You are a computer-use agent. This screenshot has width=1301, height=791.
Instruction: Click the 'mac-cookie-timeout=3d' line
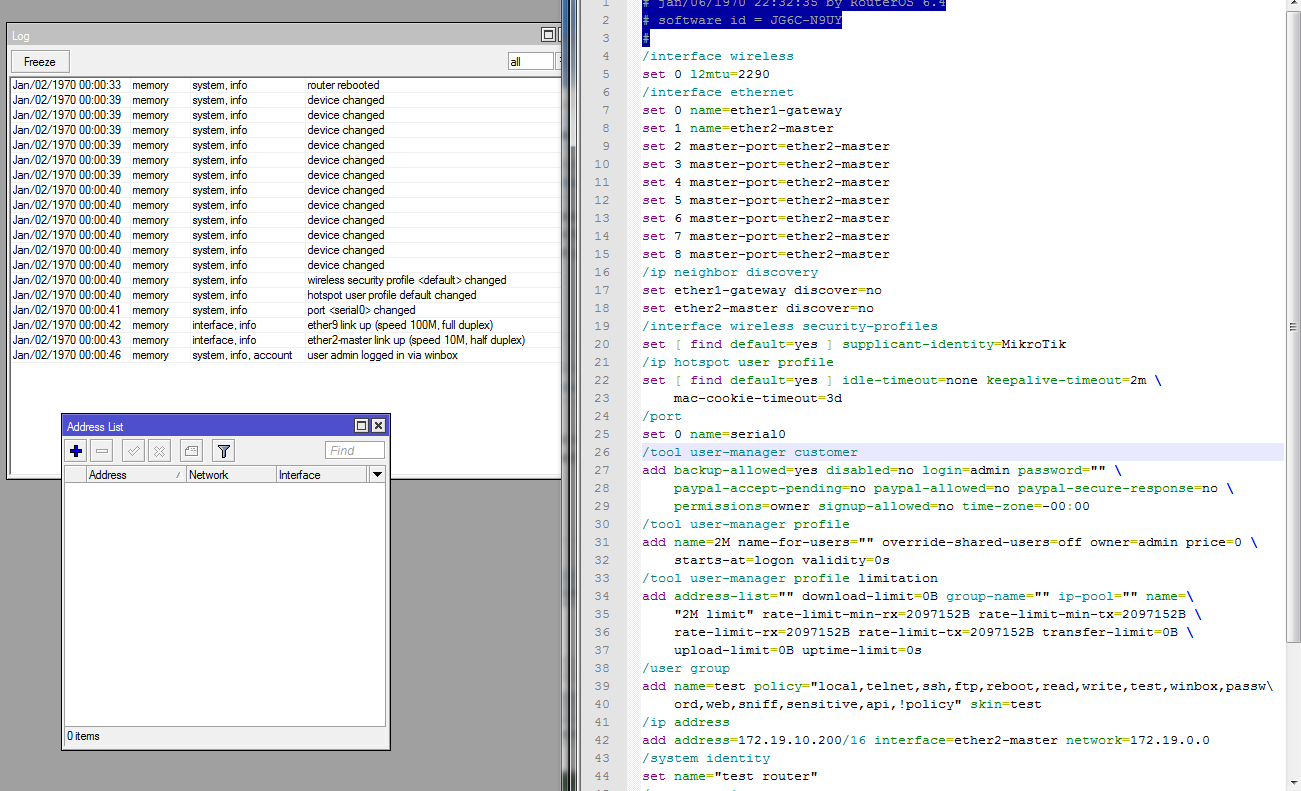(x=758, y=398)
